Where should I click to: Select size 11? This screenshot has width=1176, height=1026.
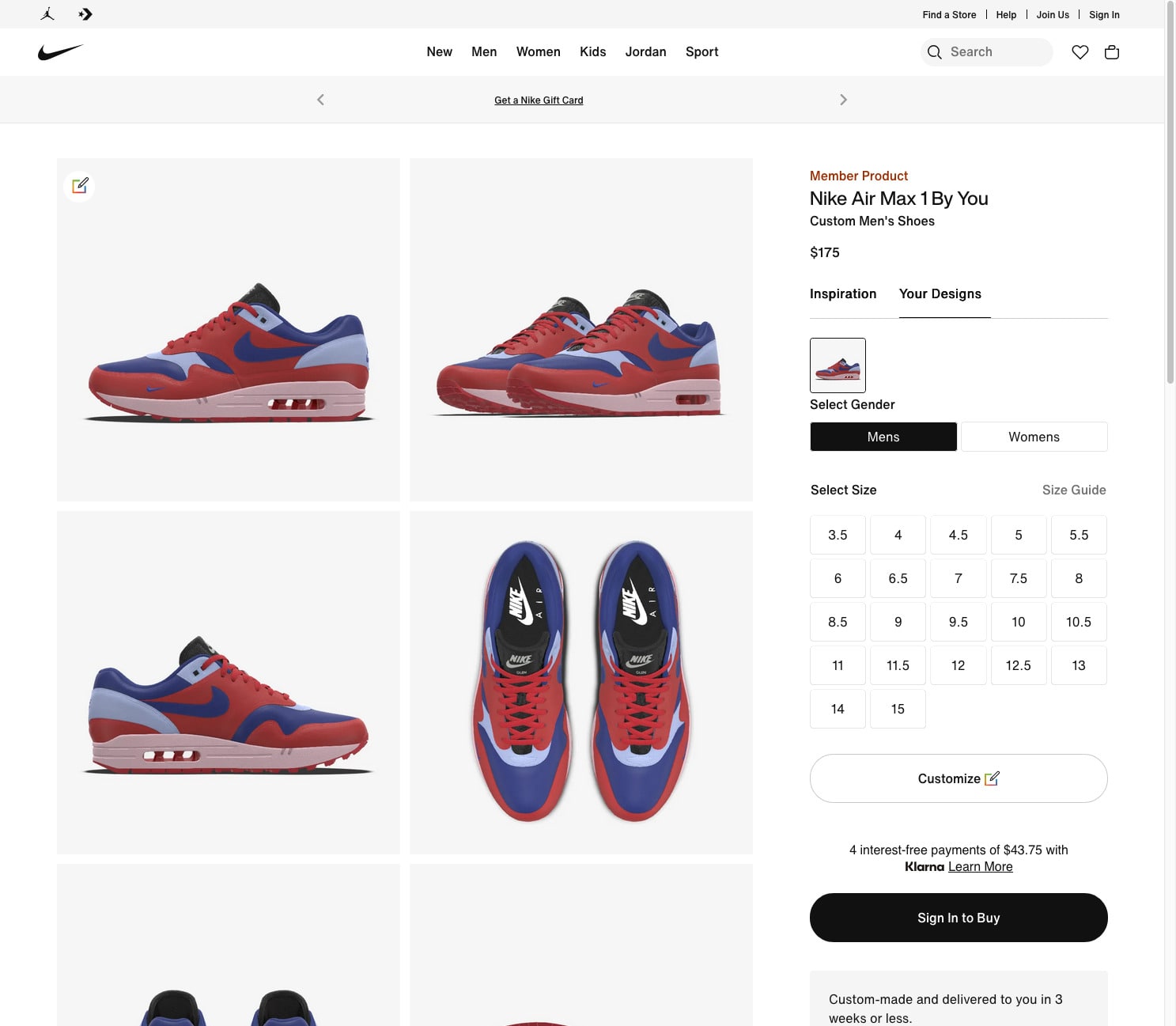pyautogui.click(x=838, y=665)
